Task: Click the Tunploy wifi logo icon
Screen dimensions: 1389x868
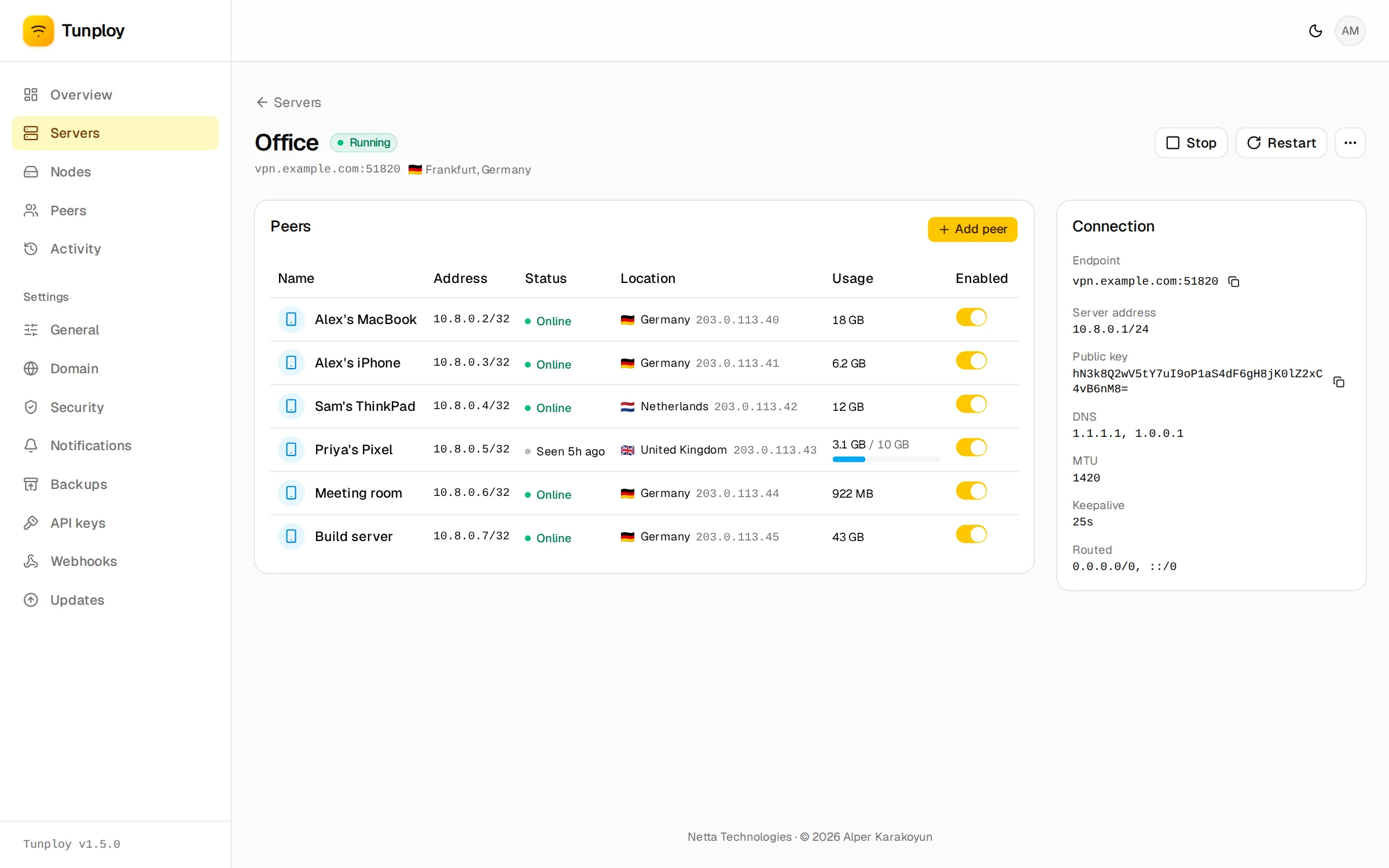Action: coord(38,31)
